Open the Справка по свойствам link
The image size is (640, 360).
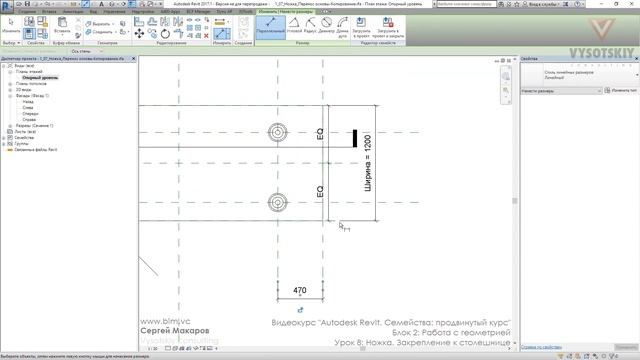coord(541,347)
